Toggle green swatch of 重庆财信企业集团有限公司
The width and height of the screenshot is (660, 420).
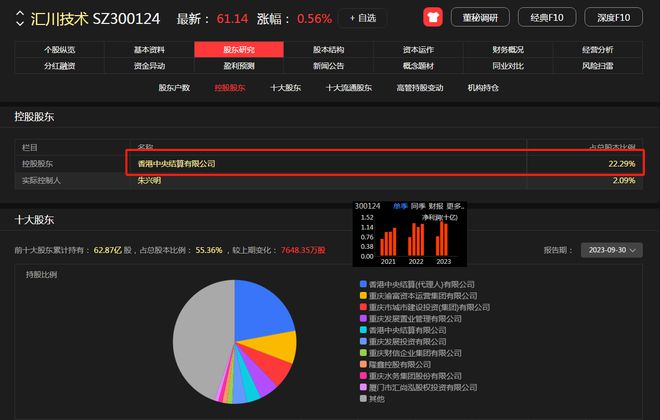363,353
